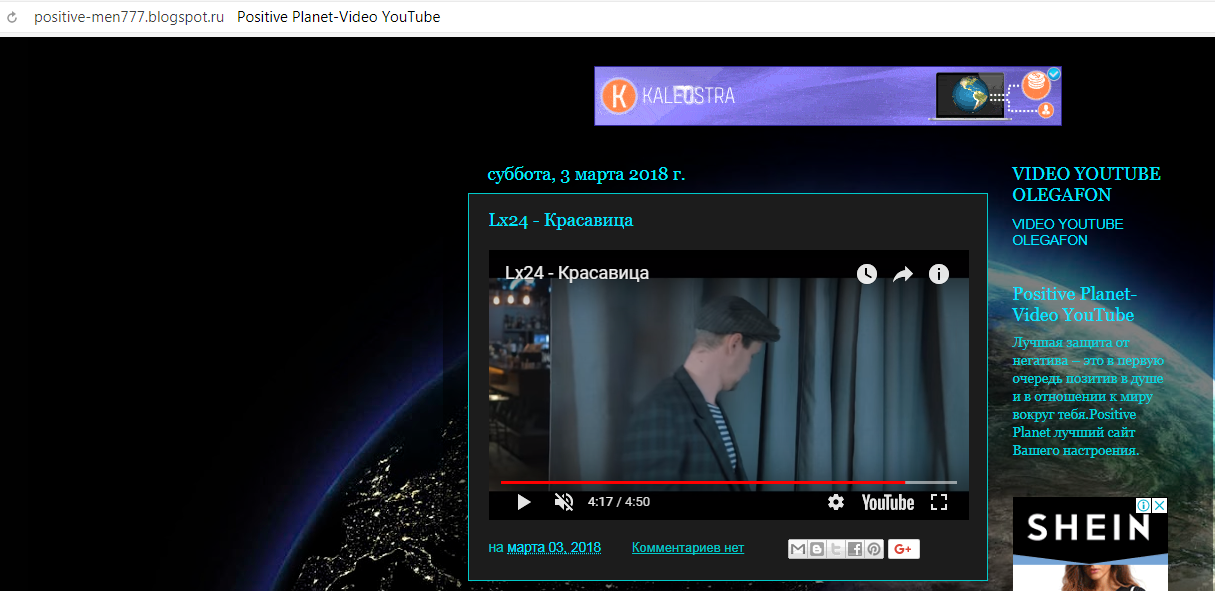This screenshot has width=1215, height=591.
Task: Click the 4:17 / 4:50 time display
Action: point(619,502)
